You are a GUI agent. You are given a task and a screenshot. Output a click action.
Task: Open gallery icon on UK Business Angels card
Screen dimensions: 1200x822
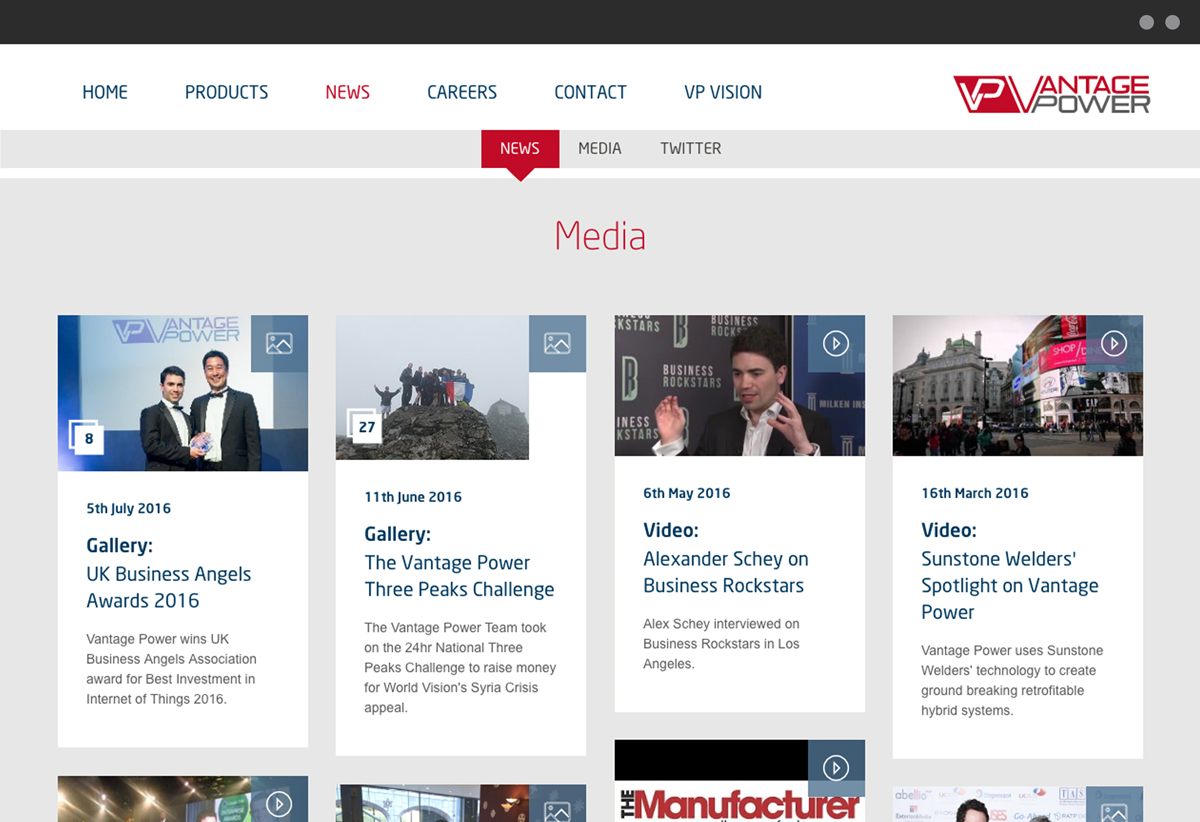coord(279,343)
